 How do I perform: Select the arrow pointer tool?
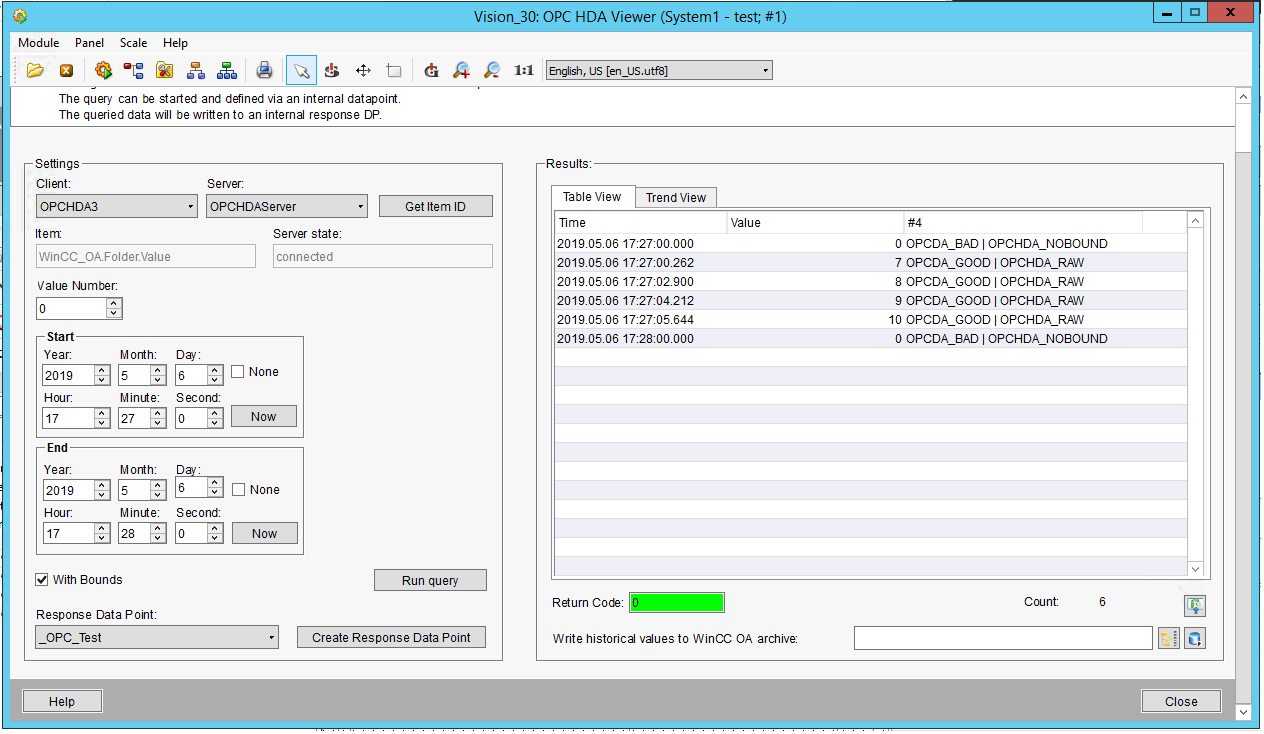coord(300,70)
